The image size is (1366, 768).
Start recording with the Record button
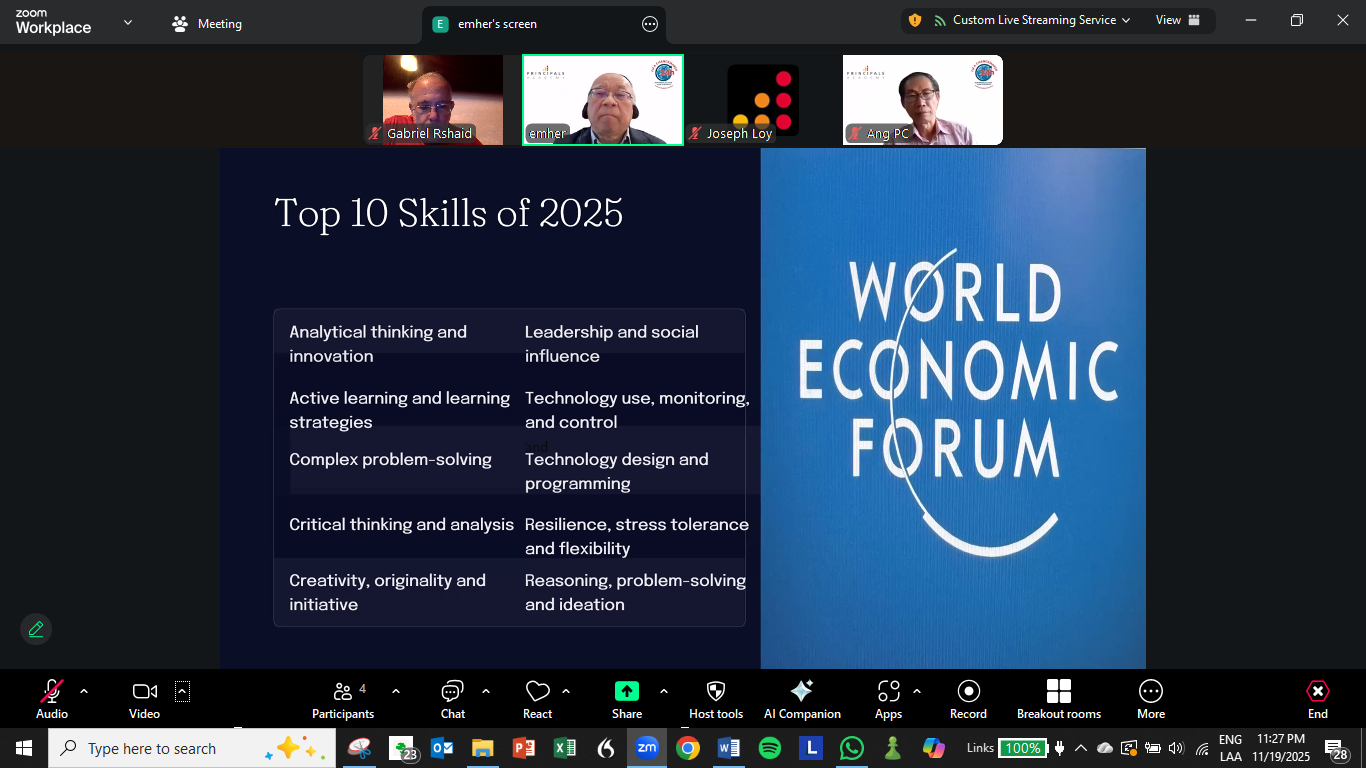pos(968,698)
